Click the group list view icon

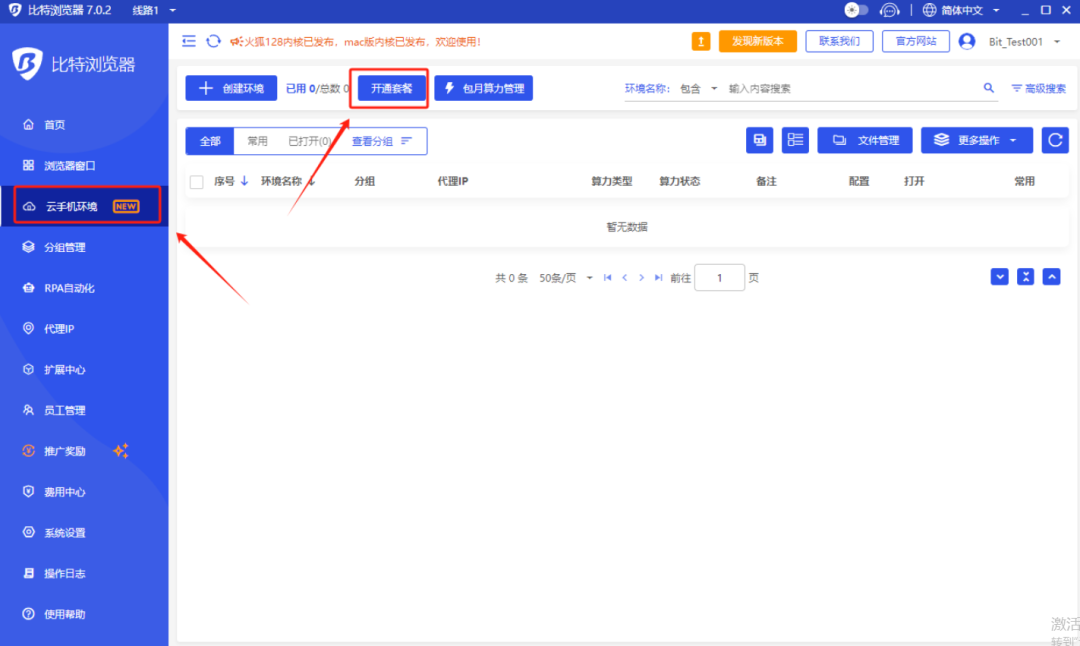795,139
